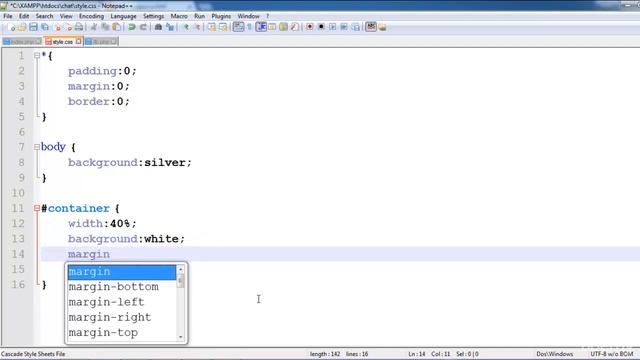The height and width of the screenshot is (360, 640).
Task: Open the Macro menu
Action: tap(179, 16)
